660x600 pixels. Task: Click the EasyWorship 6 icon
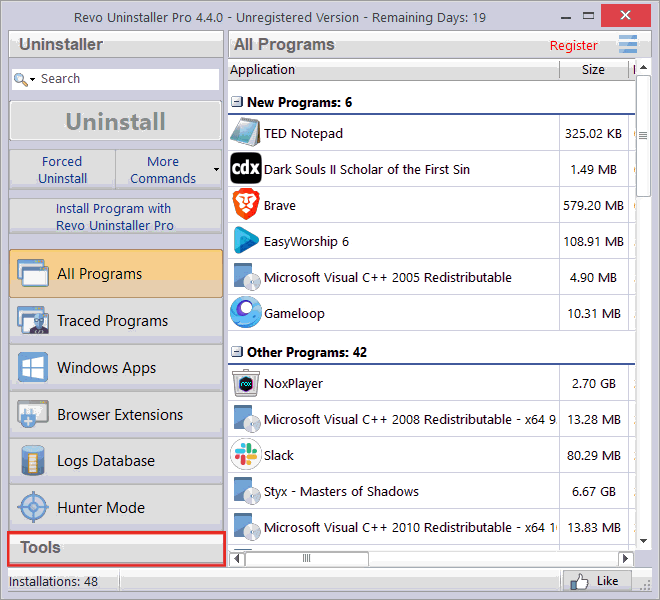[x=246, y=241]
